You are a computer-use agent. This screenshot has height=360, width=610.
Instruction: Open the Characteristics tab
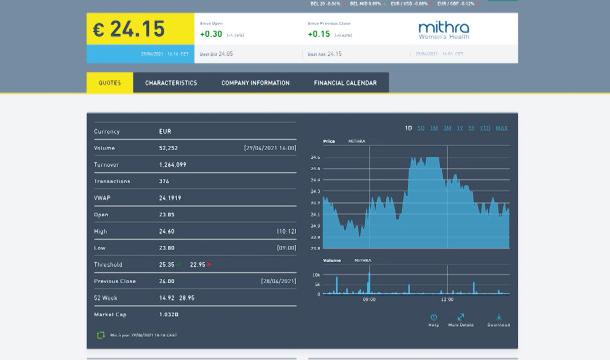click(x=171, y=83)
